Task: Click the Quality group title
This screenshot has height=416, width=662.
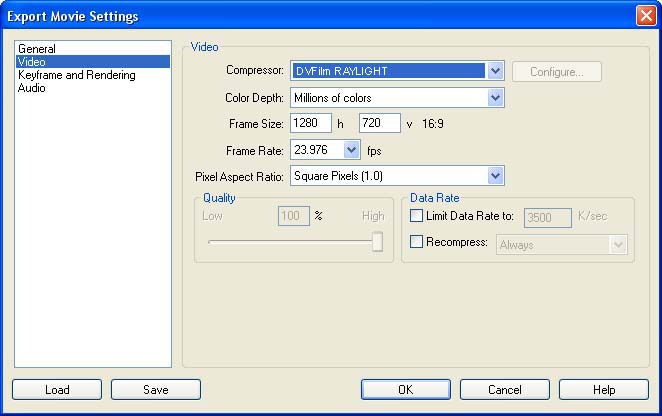Action: click(x=219, y=198)
